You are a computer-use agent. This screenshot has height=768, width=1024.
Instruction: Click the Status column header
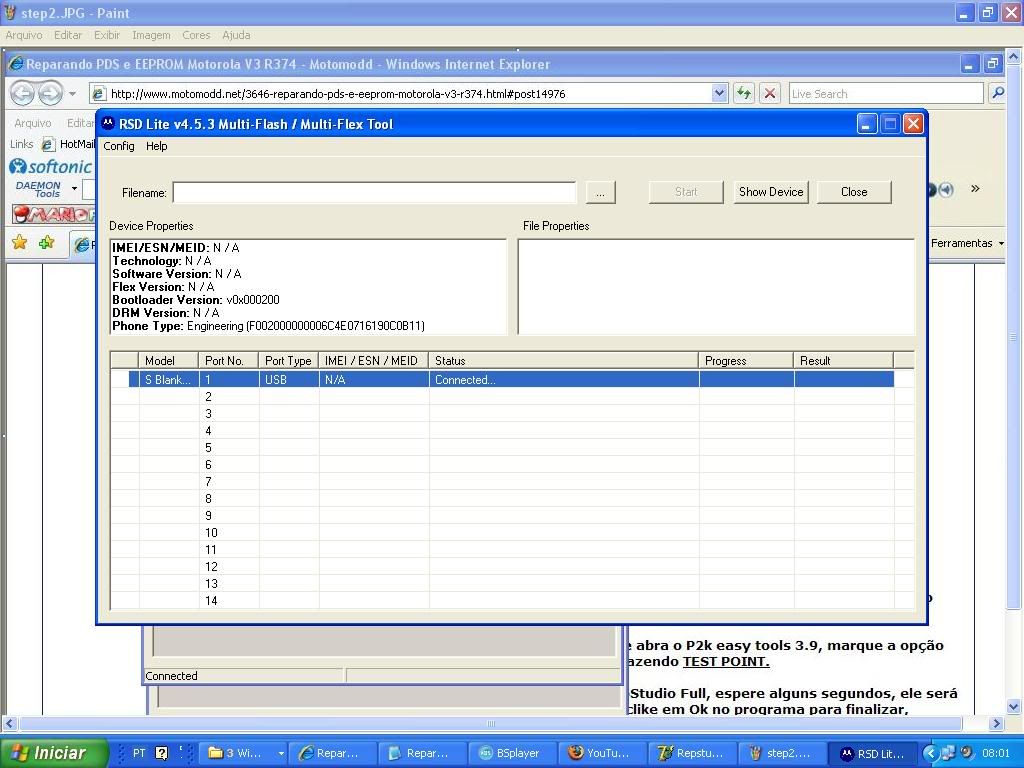tap(564, 360)
